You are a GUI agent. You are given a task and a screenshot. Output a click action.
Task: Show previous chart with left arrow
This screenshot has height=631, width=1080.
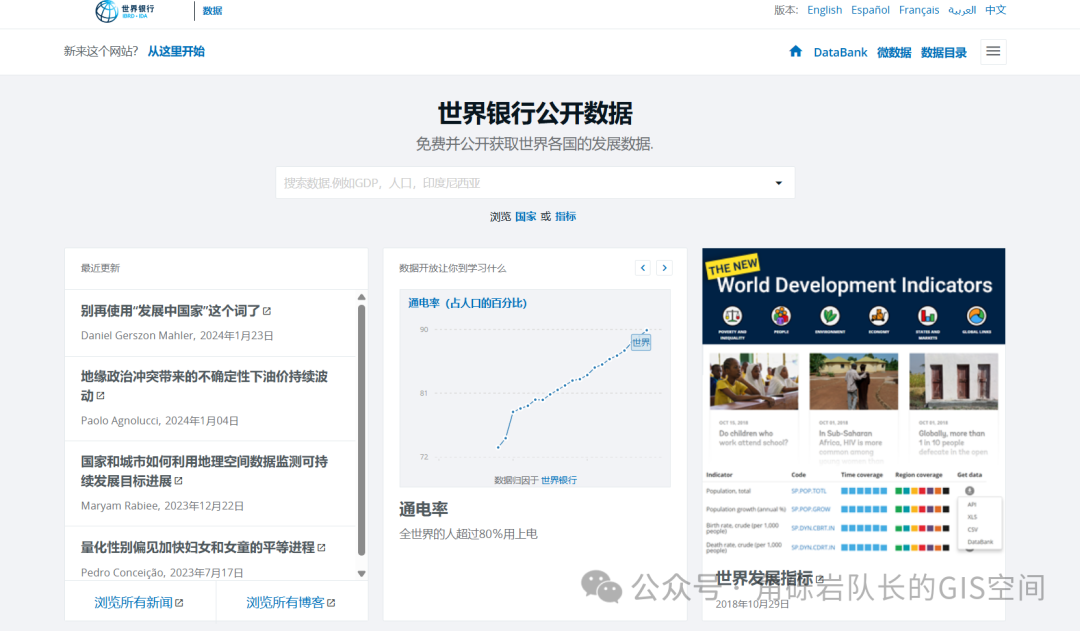tap(643, 268)
